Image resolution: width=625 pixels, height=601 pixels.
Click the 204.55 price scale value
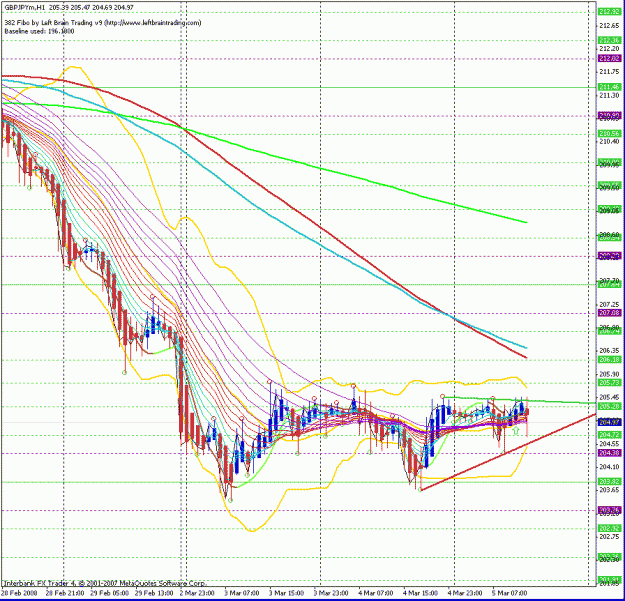609,444
